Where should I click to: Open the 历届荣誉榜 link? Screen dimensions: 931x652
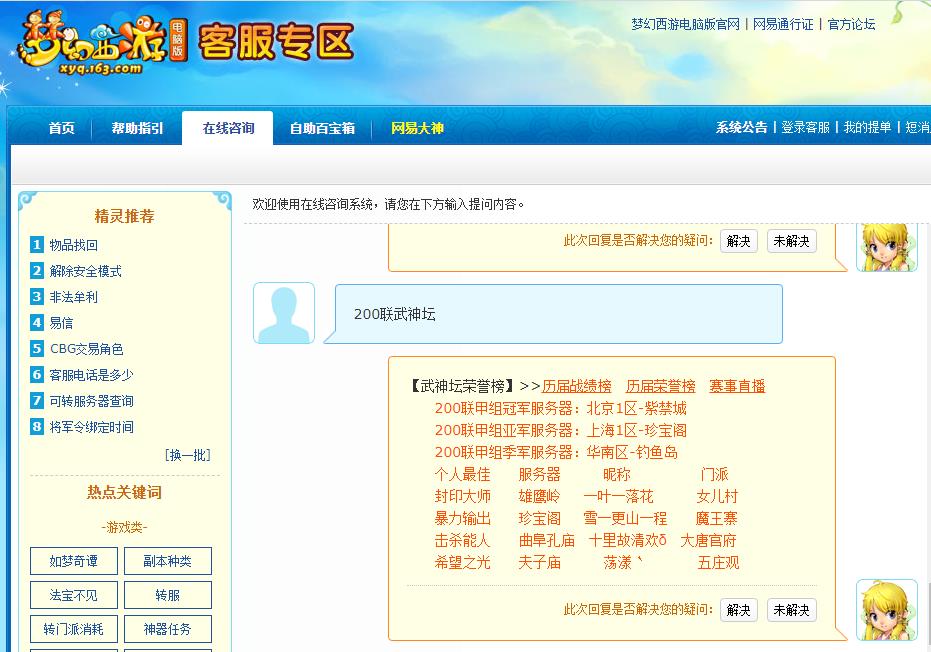coord(660,386)
